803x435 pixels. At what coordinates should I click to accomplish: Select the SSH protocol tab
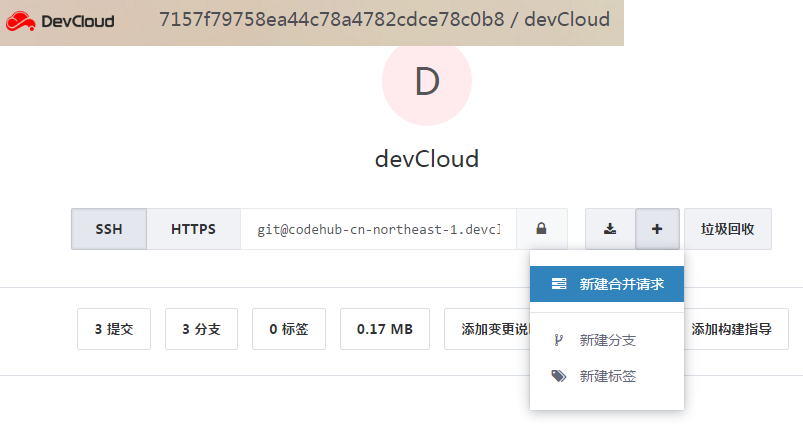[x=109, y=229]
